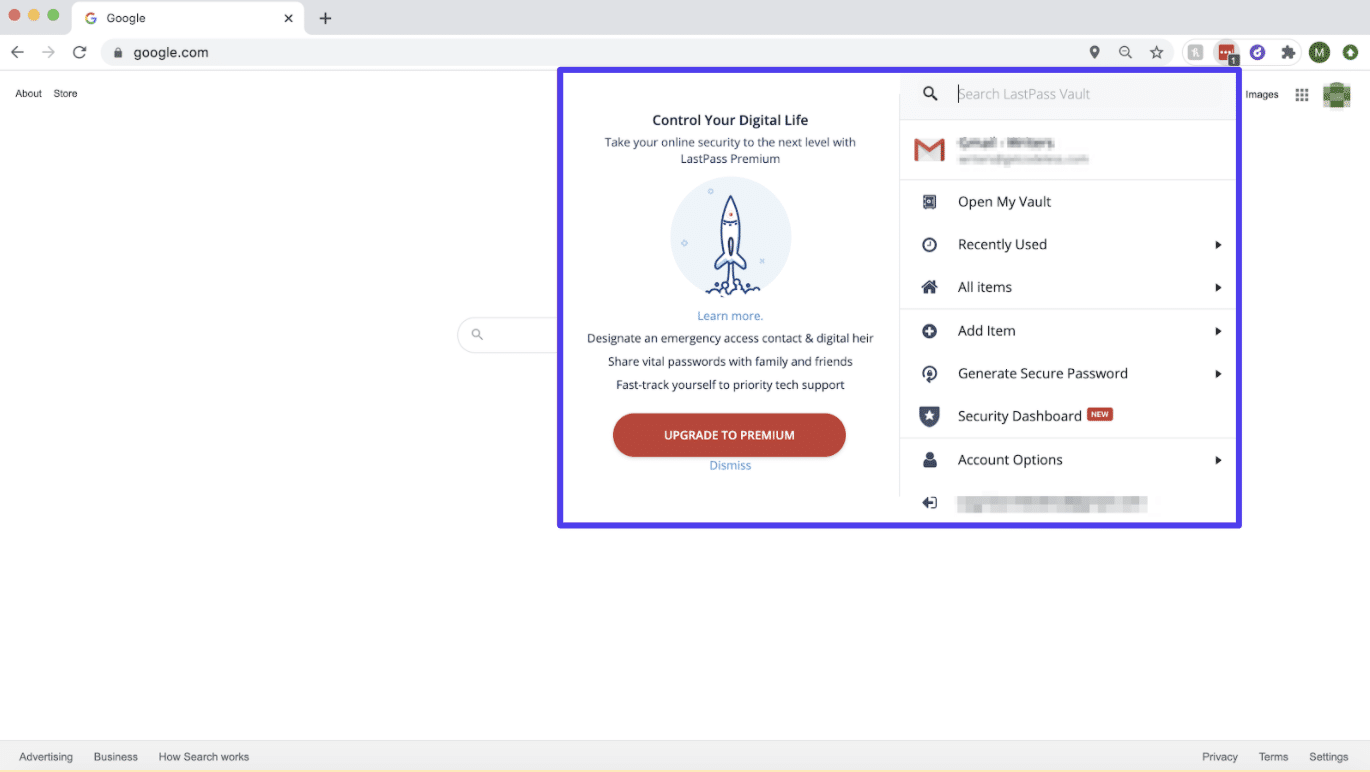Image resolution: width=1370 pixels, height=772 pixels.
Task: Expand the Generate Secure Password submenu arrow
Action: (x=1218, y=373)
